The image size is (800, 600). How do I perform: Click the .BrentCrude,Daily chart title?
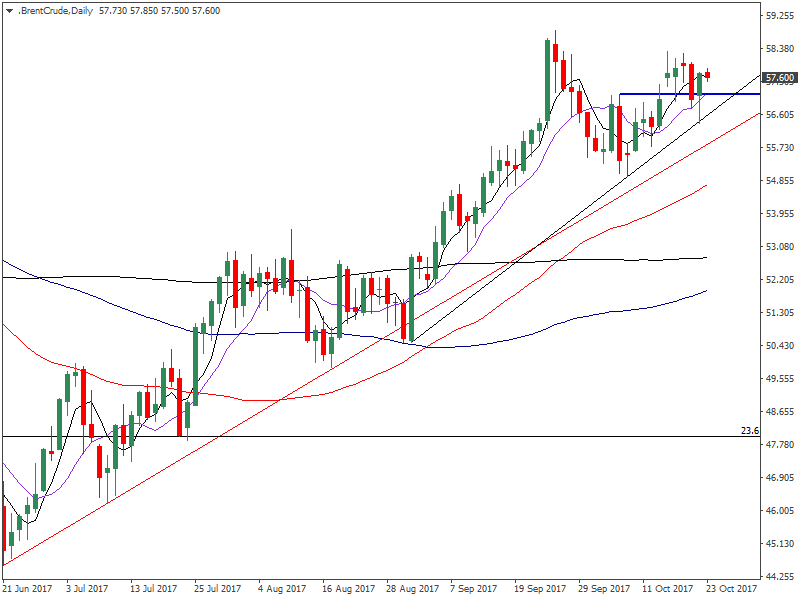[55, 9]
